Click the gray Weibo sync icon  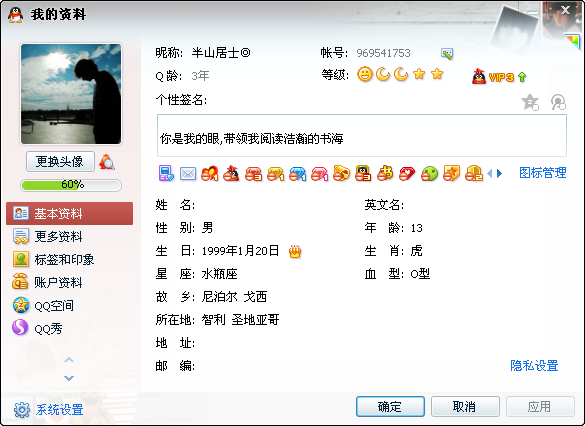pos(558,103)
